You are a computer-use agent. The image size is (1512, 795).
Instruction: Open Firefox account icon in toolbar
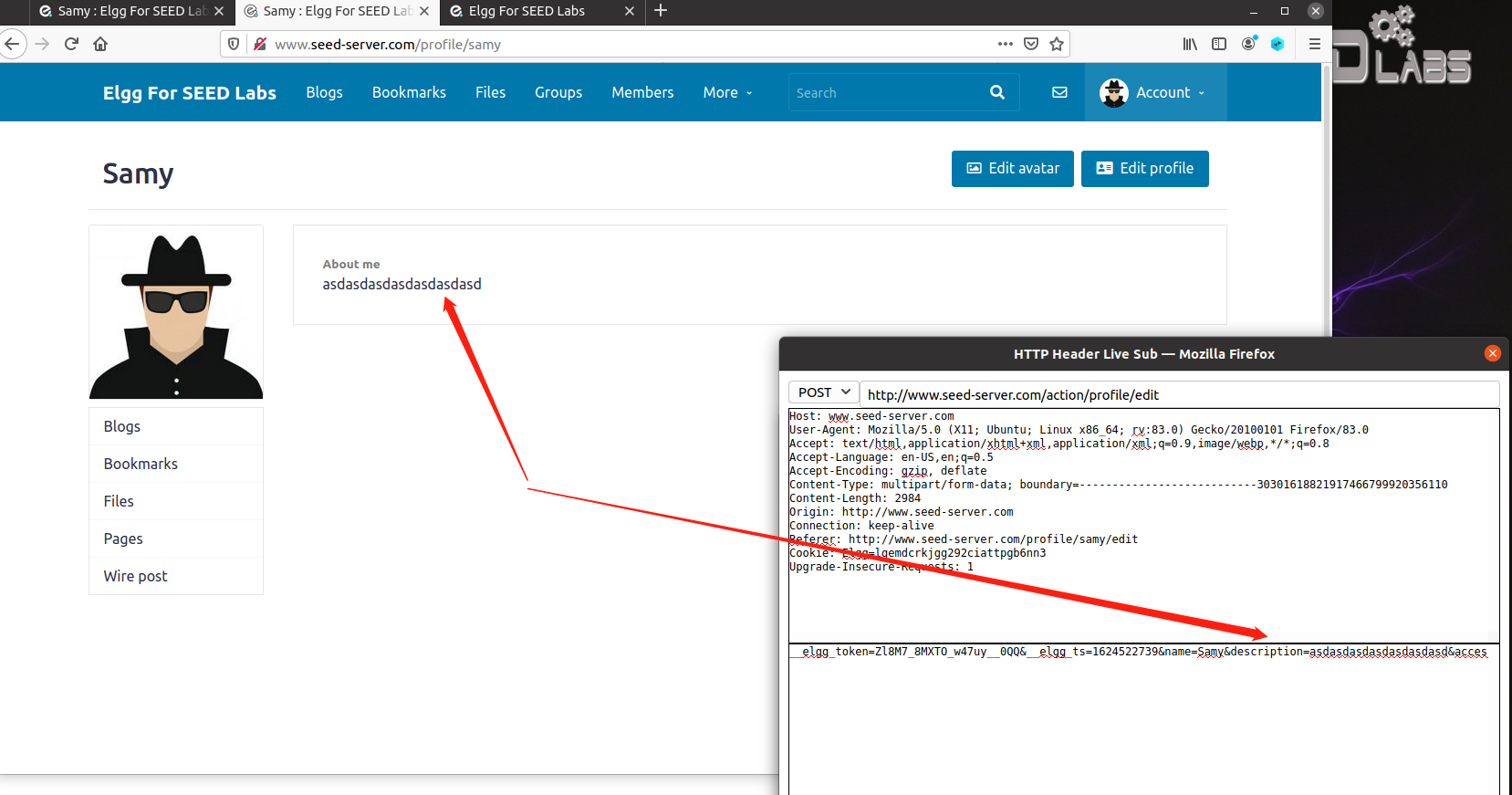tap(1248, 44)
